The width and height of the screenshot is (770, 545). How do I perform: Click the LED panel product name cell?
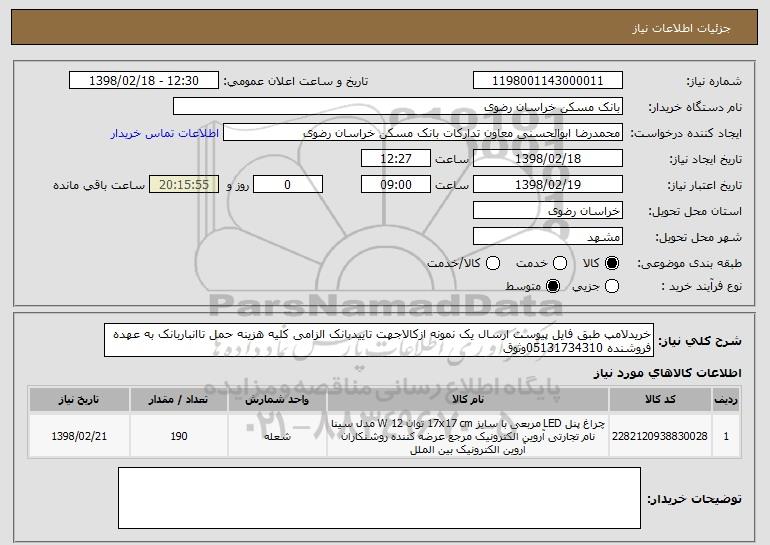468,436
